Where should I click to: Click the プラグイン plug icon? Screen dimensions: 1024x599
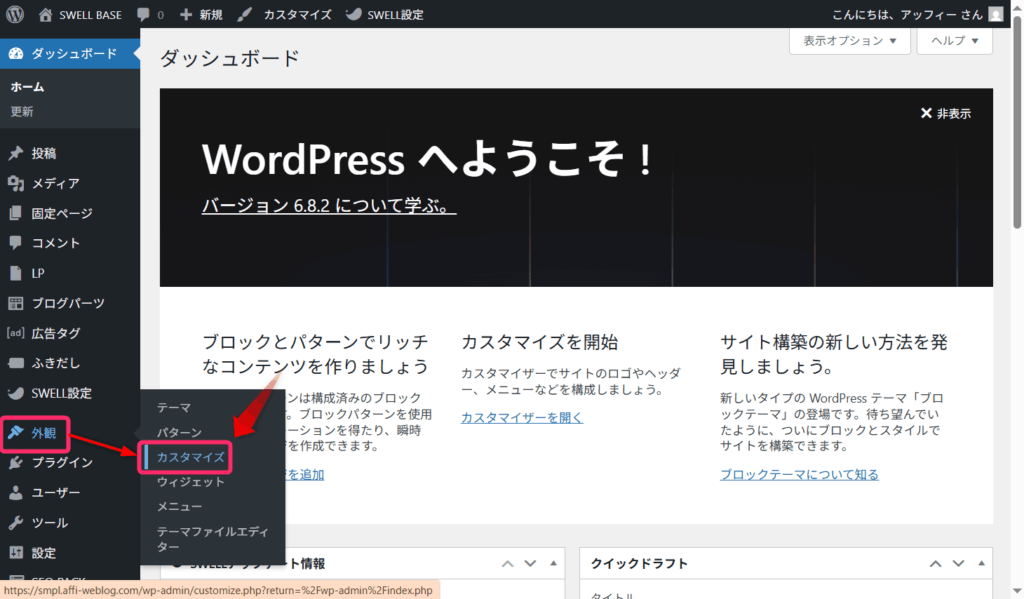[x=16, y=462]
